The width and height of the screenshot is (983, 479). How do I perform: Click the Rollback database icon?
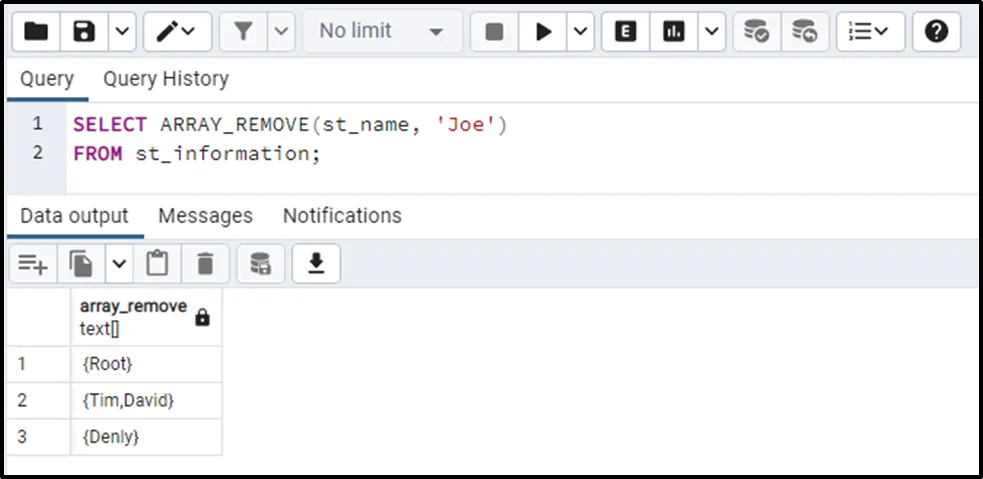point(804,32)
